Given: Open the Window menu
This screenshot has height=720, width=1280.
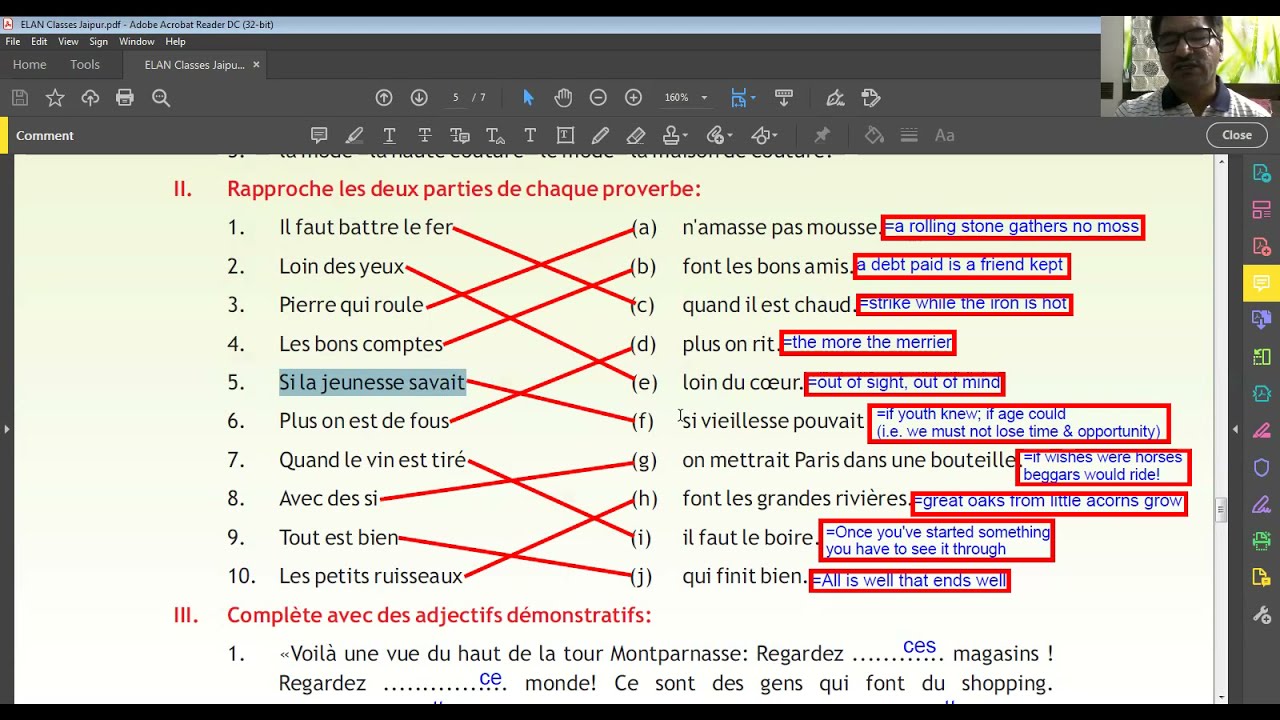Looking at the screenshot, I should click(136, 41).
